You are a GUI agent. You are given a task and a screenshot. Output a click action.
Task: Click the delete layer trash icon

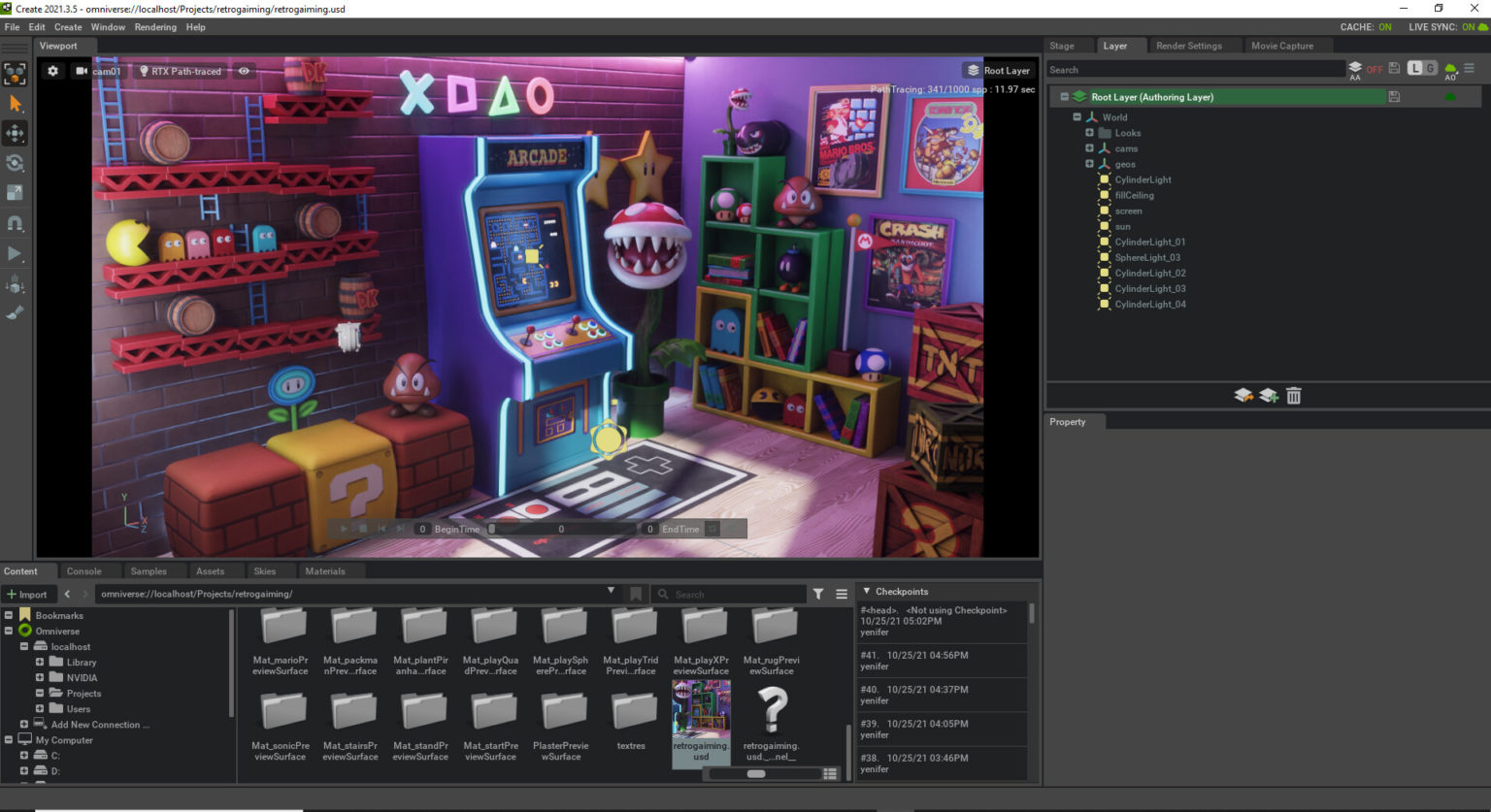pos(1293,395)
